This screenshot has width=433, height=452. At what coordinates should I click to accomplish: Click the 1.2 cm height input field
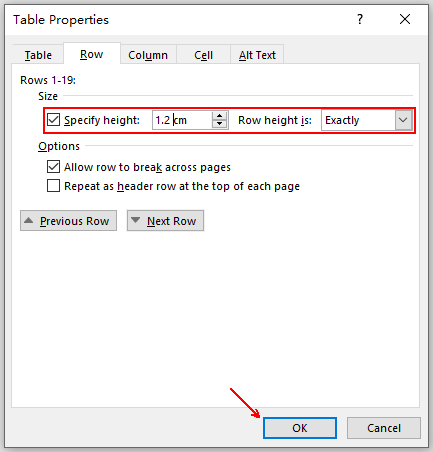click(x=182, y=120)
